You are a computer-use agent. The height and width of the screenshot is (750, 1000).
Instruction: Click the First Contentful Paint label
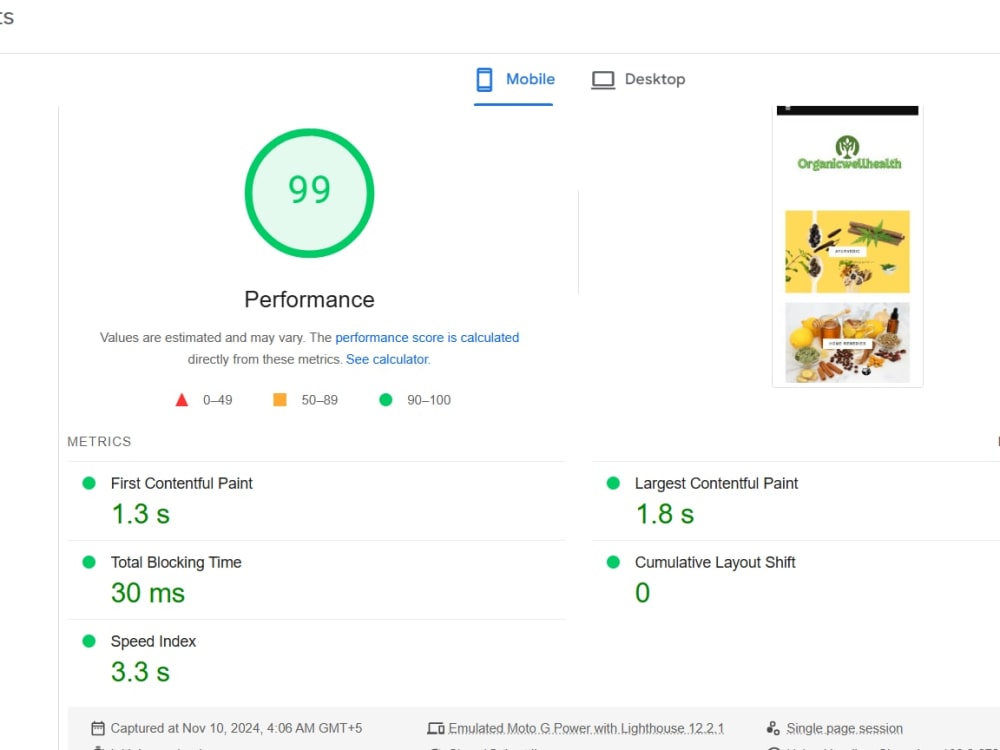click(182, 483)
